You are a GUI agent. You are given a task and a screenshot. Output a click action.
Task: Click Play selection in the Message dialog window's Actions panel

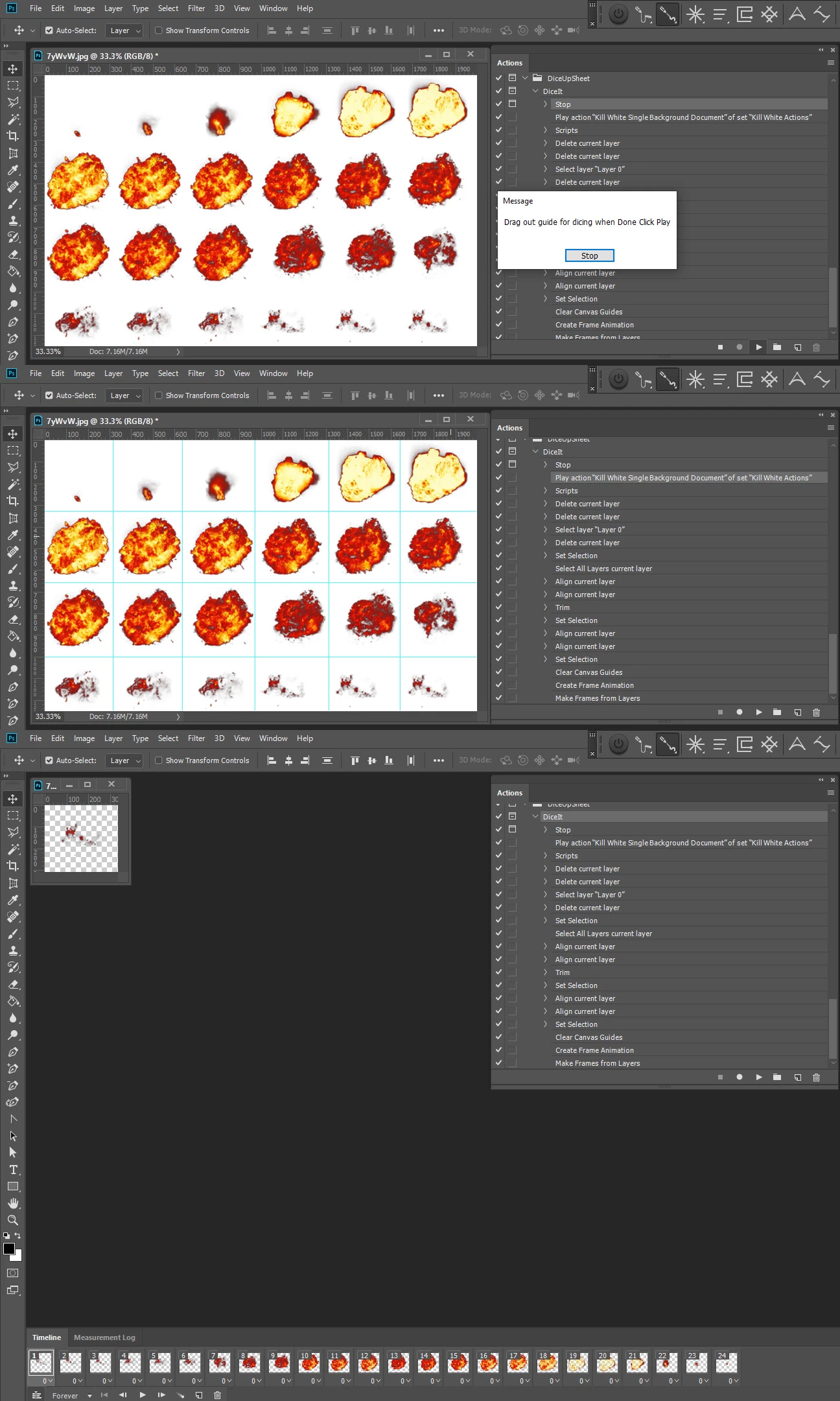(x=758, y=347)
